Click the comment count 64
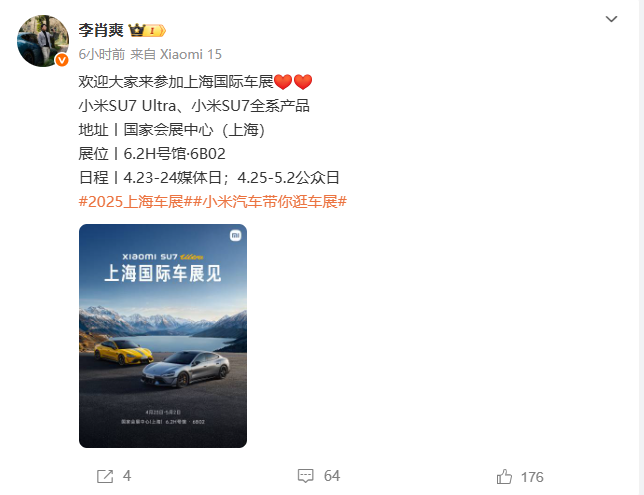This screenshot has height=495, width=644. pos(332,476)
